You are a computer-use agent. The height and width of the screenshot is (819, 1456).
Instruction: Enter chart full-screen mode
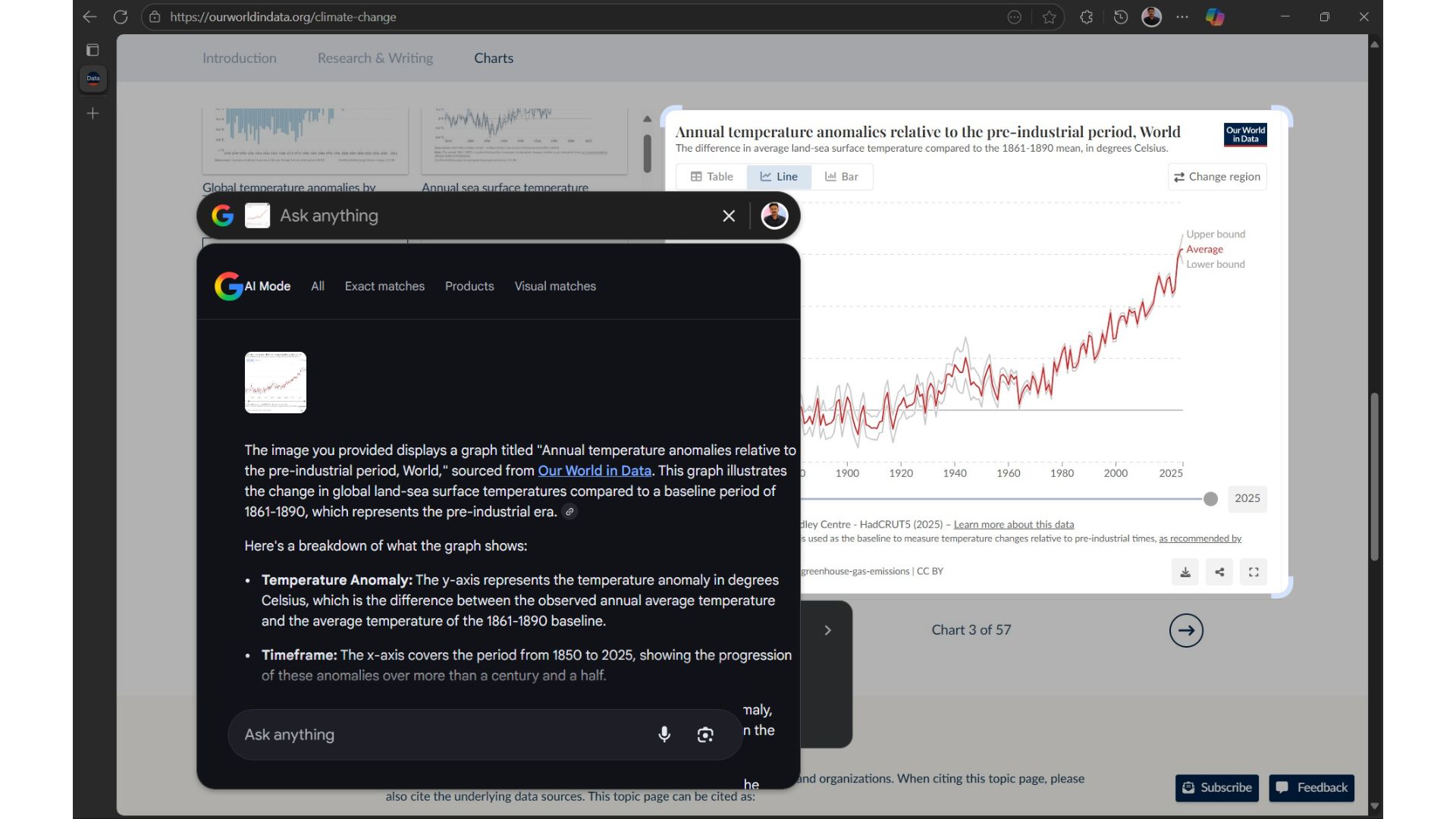pos(1254,573)
